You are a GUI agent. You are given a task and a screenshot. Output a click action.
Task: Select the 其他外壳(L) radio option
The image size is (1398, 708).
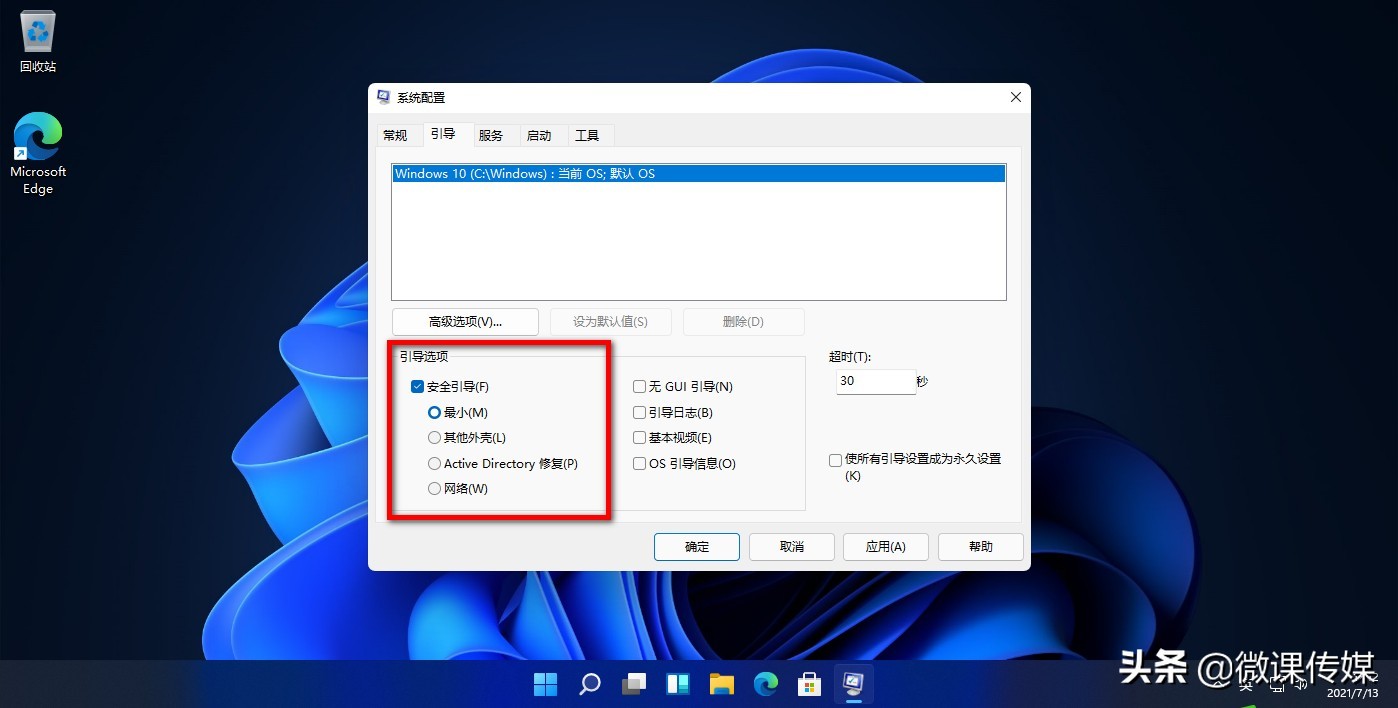pyautogui.click(x=434, y=438)
